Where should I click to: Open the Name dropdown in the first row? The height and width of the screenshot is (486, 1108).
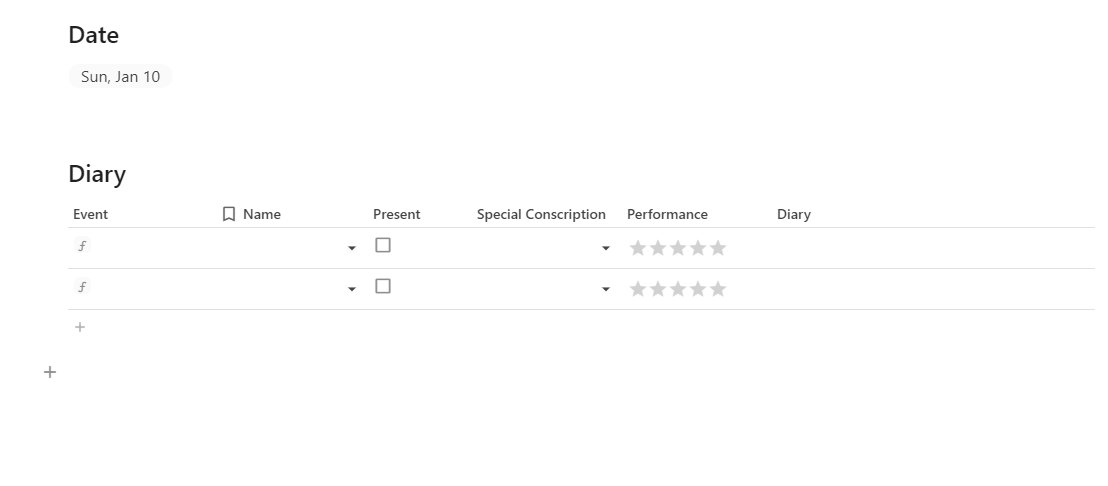(352, 248)
